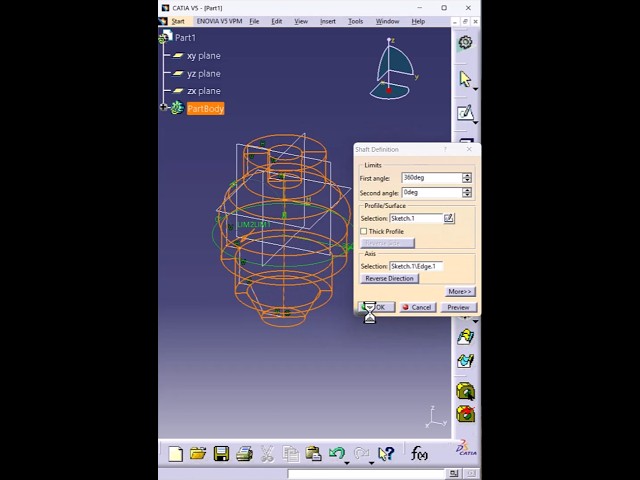Open the View menu
The height and width of the screenshot is (480, 640).
tap(301, 21)
